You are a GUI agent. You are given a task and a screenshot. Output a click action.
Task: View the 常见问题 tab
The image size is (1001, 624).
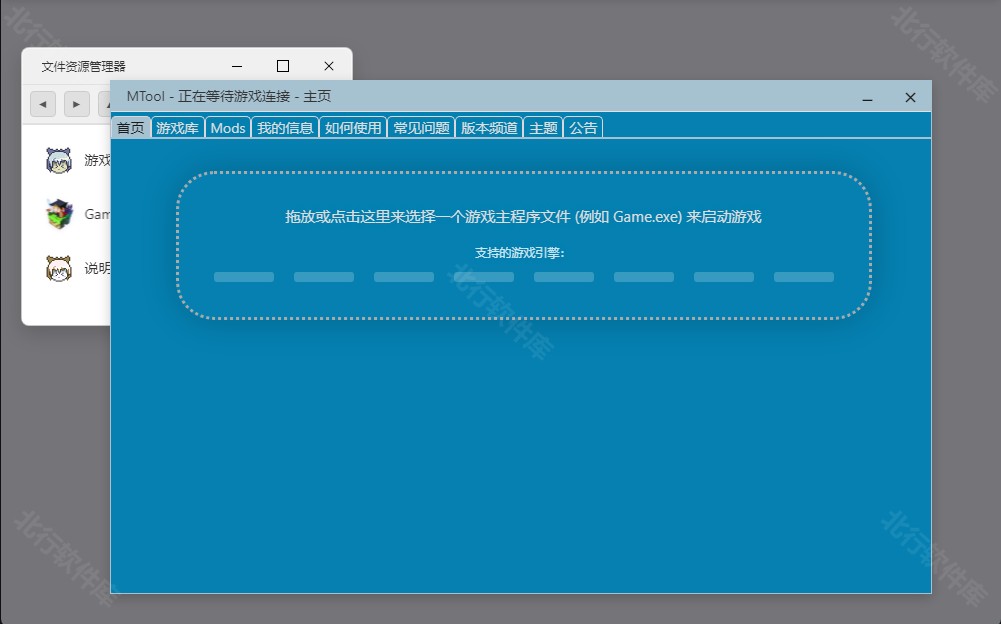pyautogui.click(x=421, y=128)
